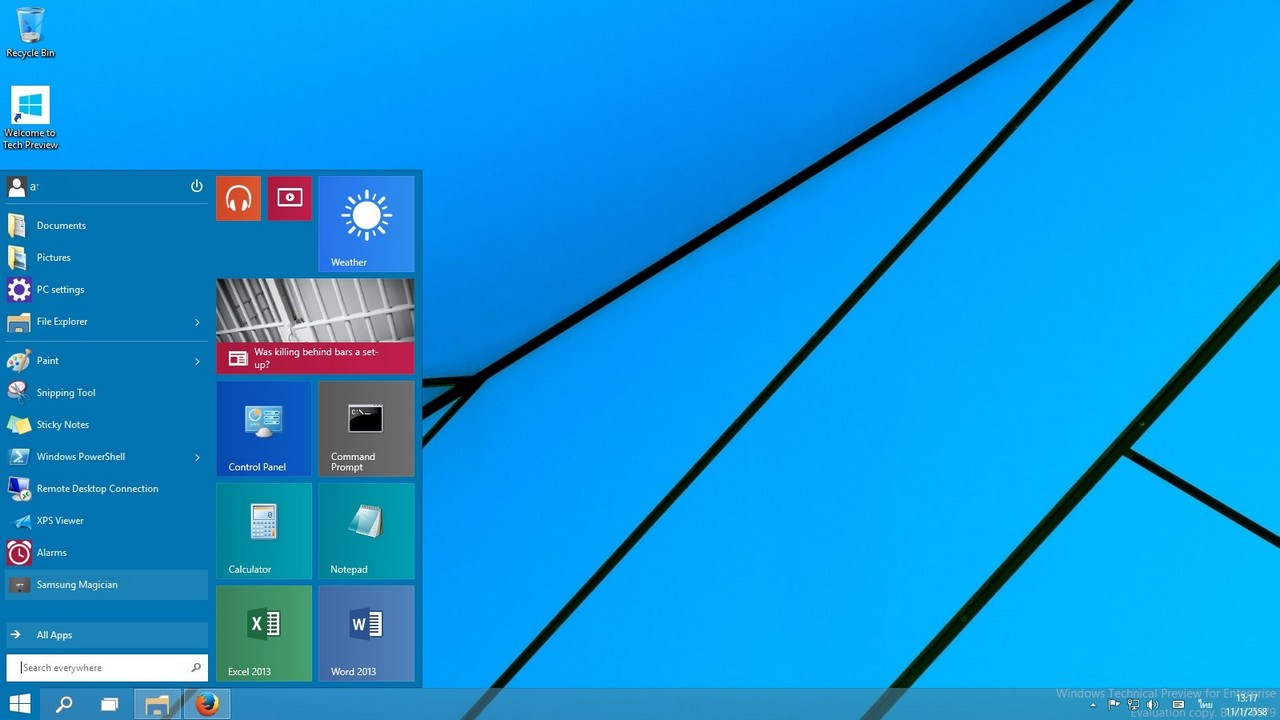The width and height of the screenshot is (1280, 720).
Task: Expand the Windows PowerShell submenu arrow
Action: coord(197,457)
